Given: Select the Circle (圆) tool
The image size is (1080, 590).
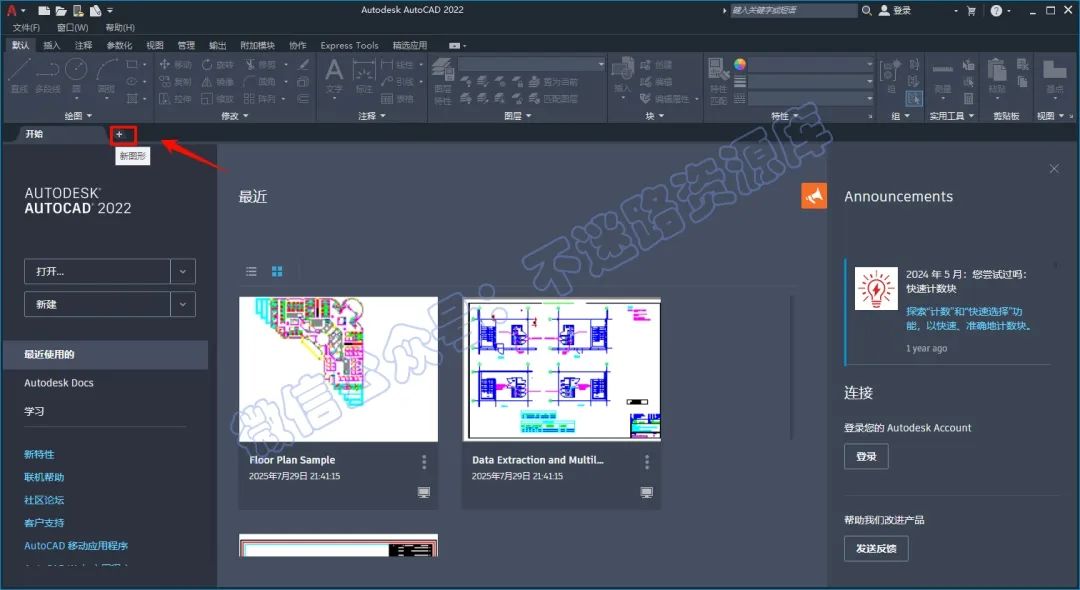Looking at the screenshot, I should click(x=76, y=76).
